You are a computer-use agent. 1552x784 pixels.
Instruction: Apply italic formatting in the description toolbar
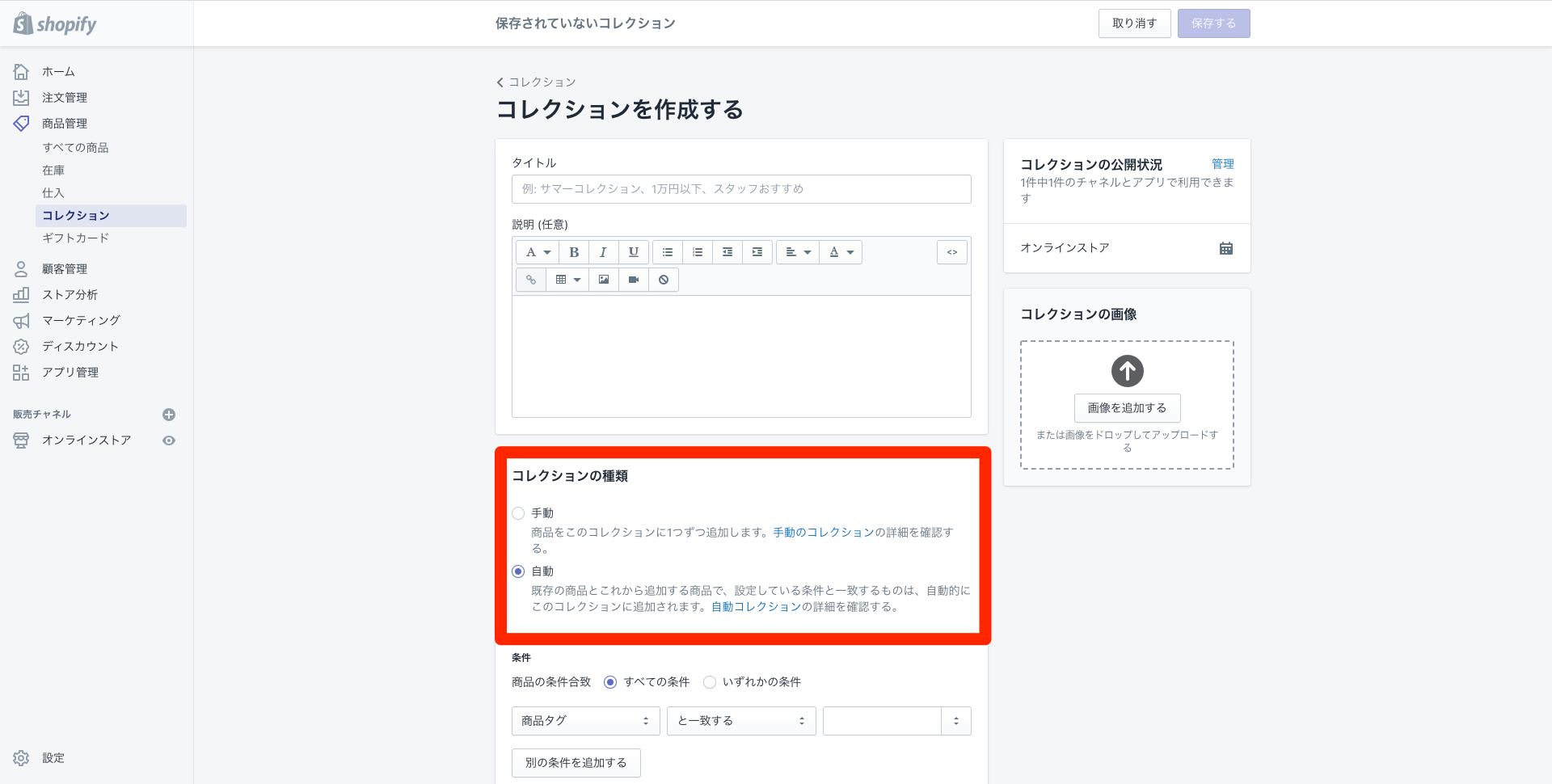tap(603, 251)
